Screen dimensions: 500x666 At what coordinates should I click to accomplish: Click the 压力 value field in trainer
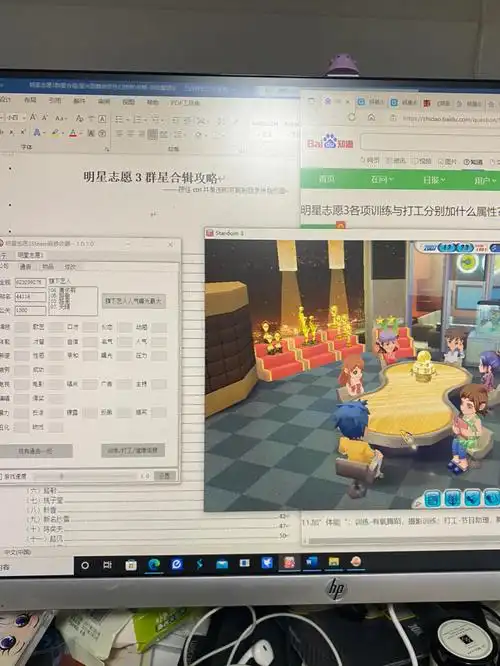158,355
